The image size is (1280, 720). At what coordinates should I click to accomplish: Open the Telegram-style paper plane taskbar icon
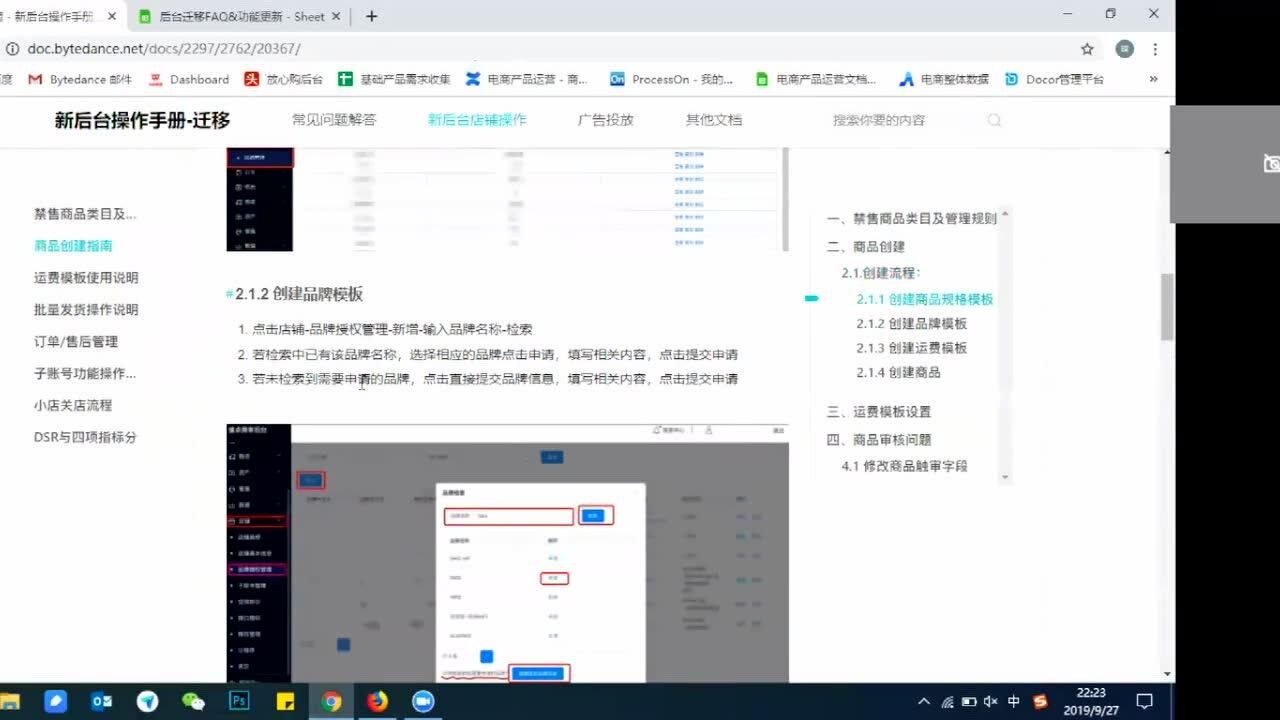(x=148, y=701)
